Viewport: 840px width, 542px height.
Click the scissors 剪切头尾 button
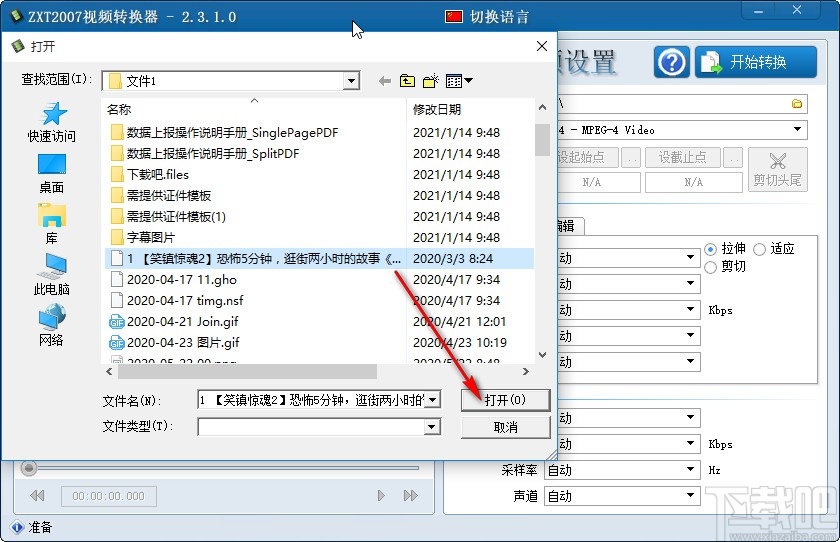(x=777, y=169)
